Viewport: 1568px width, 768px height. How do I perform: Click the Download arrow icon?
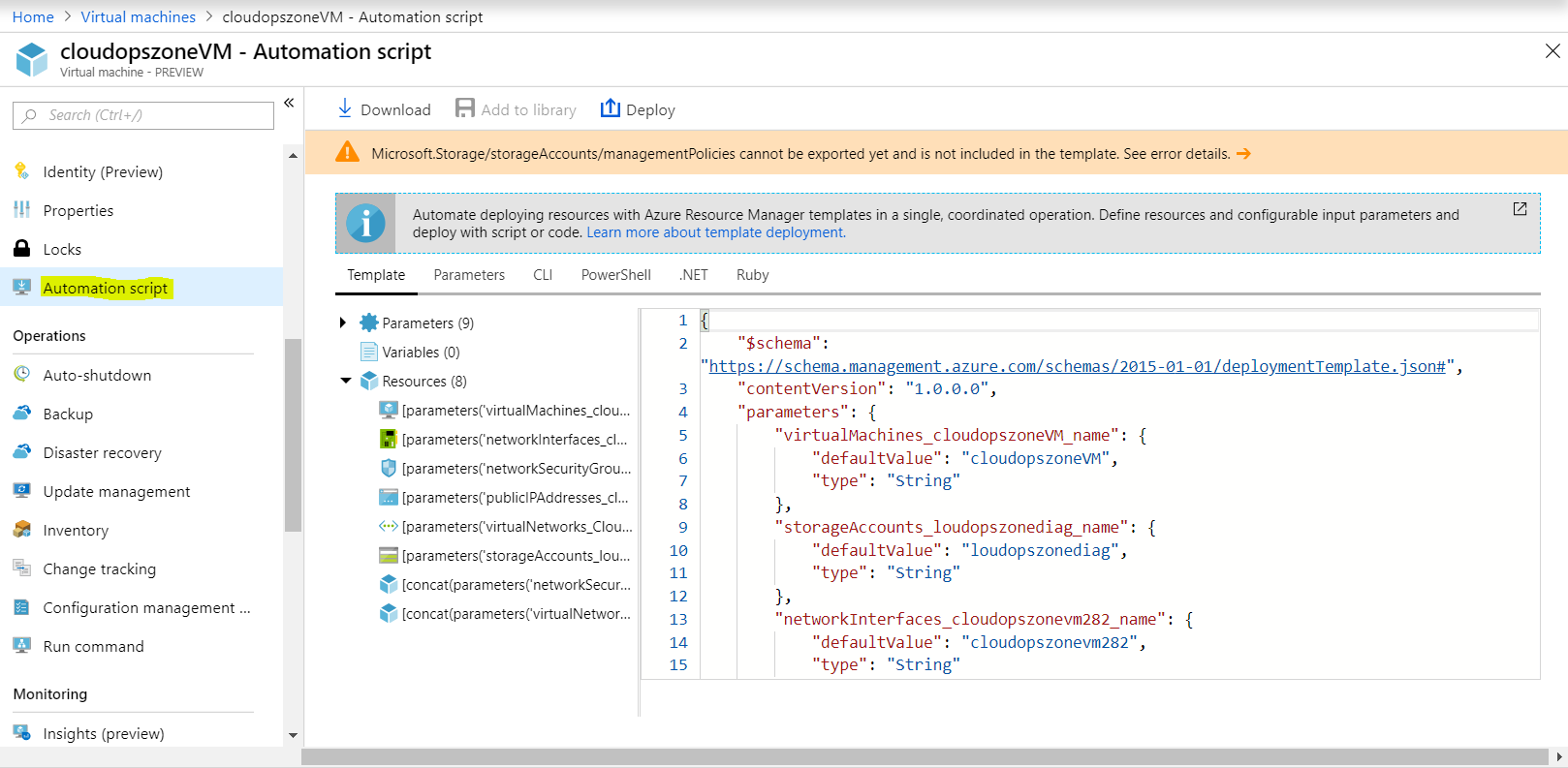pyautogui.click(x=345, y=108)
